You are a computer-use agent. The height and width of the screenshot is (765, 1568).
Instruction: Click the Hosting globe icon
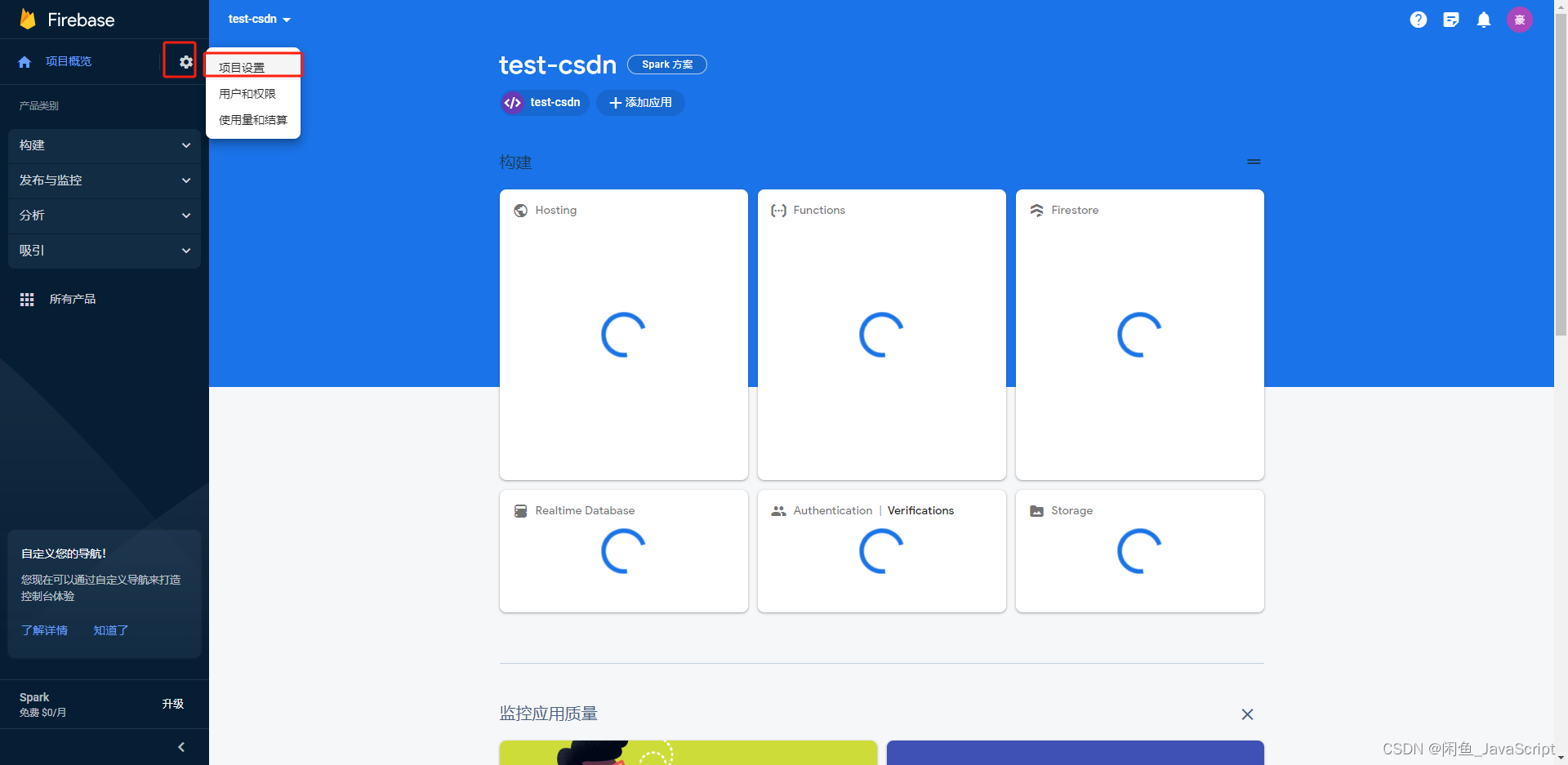click(x=520, y=211)
